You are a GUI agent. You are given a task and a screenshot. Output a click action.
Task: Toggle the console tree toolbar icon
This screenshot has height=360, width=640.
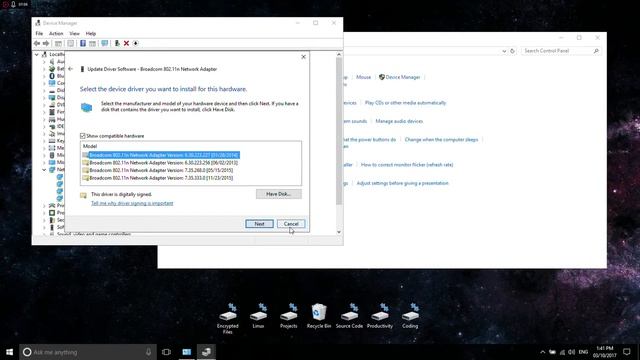click(x=58, y=43)
